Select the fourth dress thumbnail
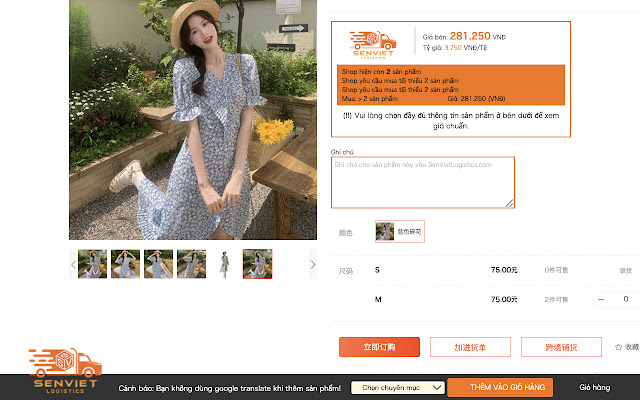This screenshot has width=640, height=400. [191, 264]
